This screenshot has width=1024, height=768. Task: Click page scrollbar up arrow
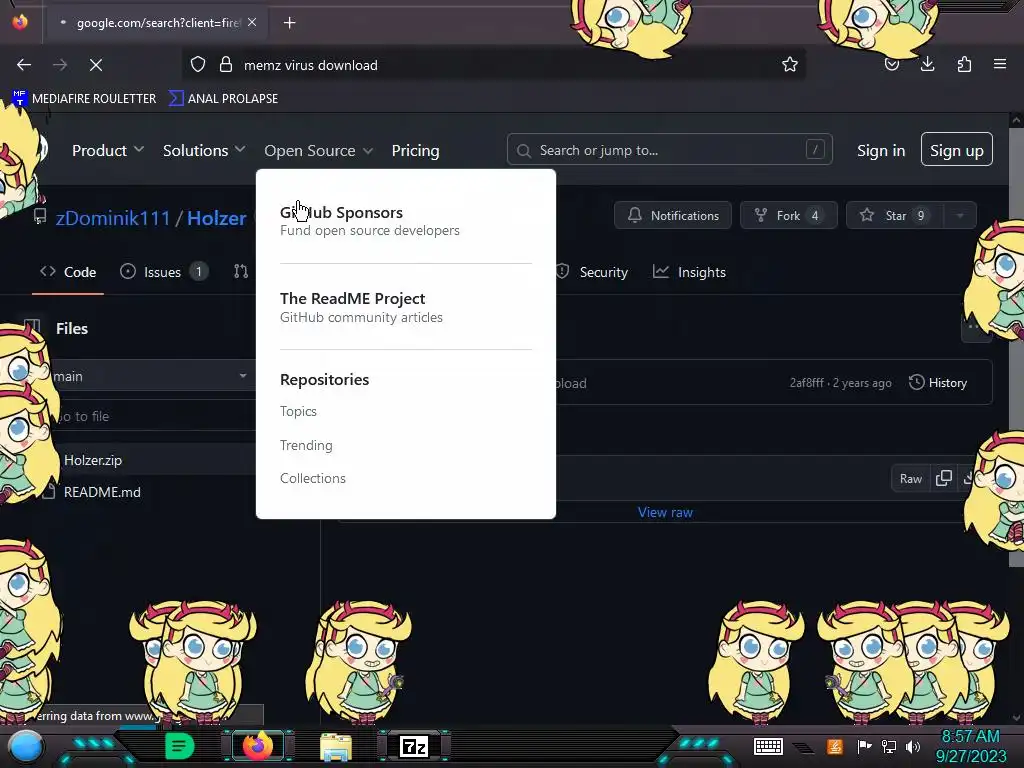point(1016,120)
